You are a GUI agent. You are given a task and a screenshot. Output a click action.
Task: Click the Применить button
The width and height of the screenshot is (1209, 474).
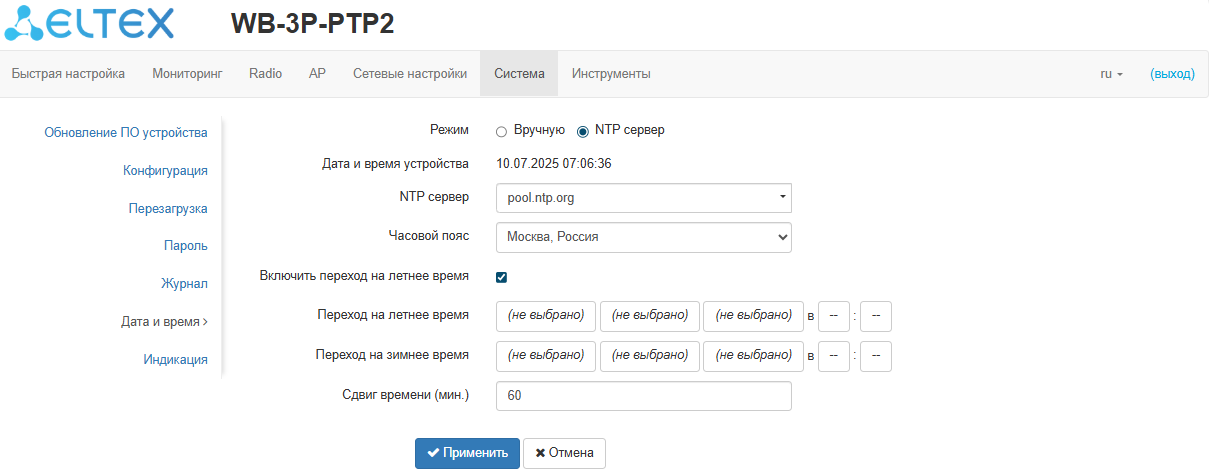(x=467, y=453)
